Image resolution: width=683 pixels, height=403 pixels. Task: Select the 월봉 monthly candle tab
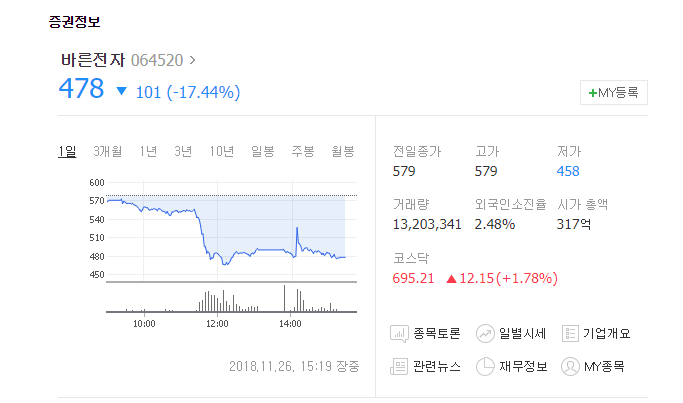[343, 151]
